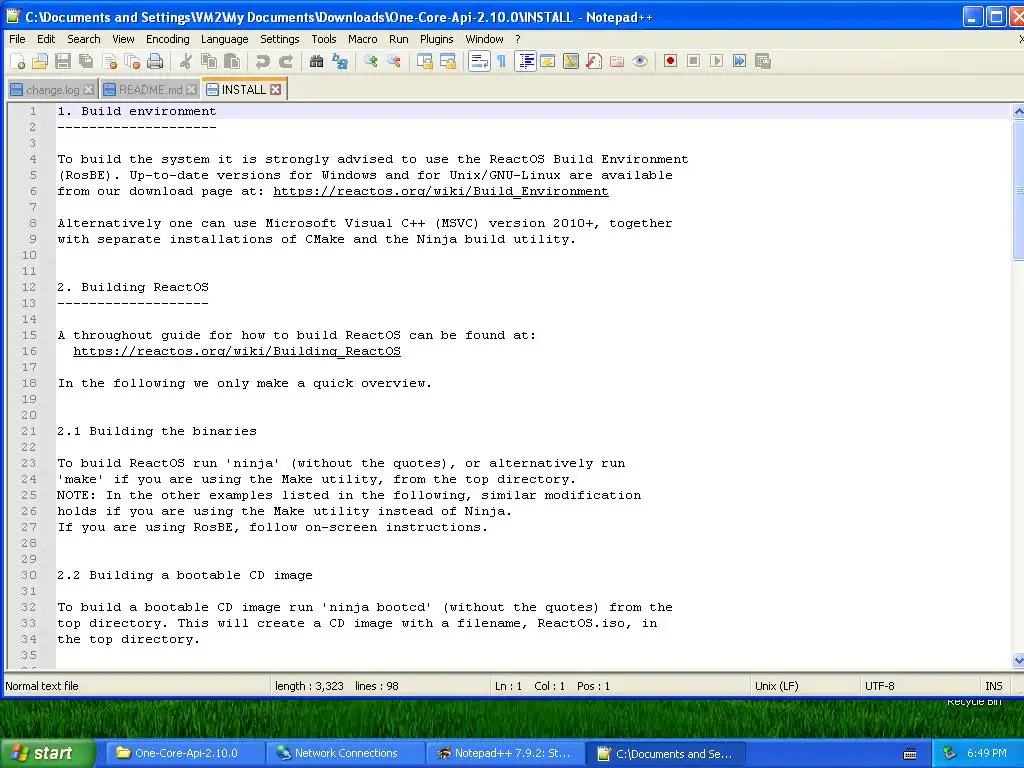
Task: Click the Close All toolbar icon
Action: (132, 61)
